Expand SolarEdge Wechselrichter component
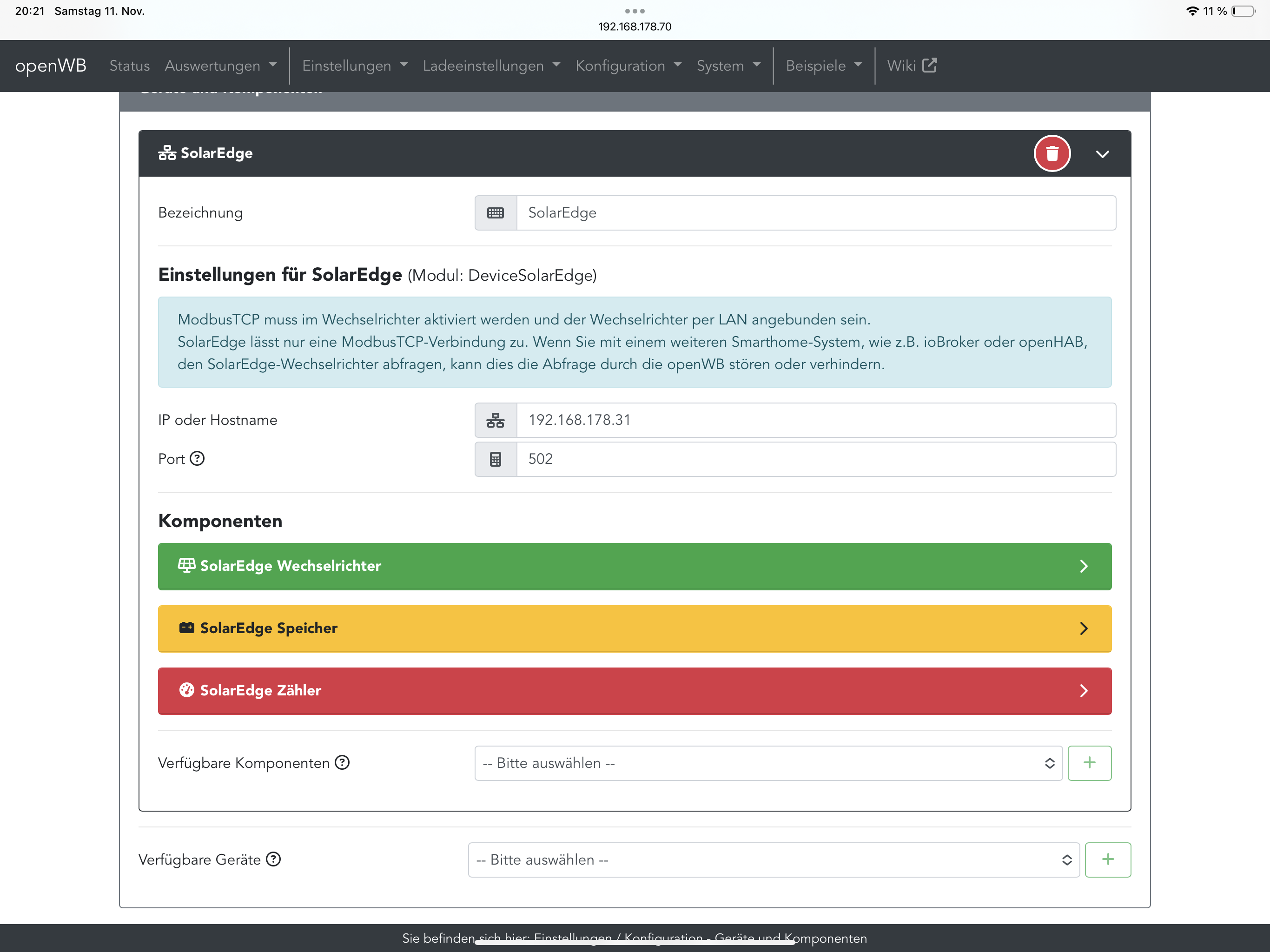 634,566
